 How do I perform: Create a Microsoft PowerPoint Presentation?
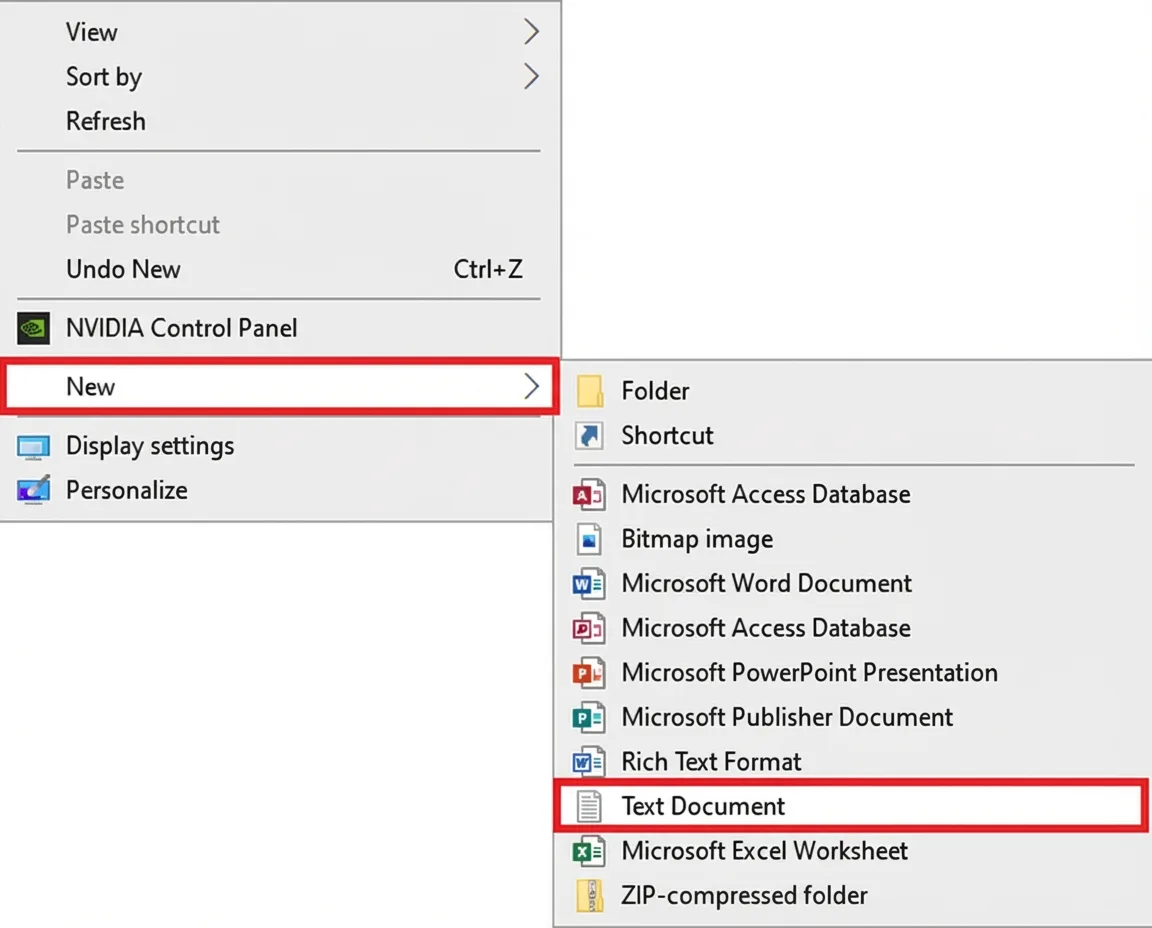tap(850, 672)
